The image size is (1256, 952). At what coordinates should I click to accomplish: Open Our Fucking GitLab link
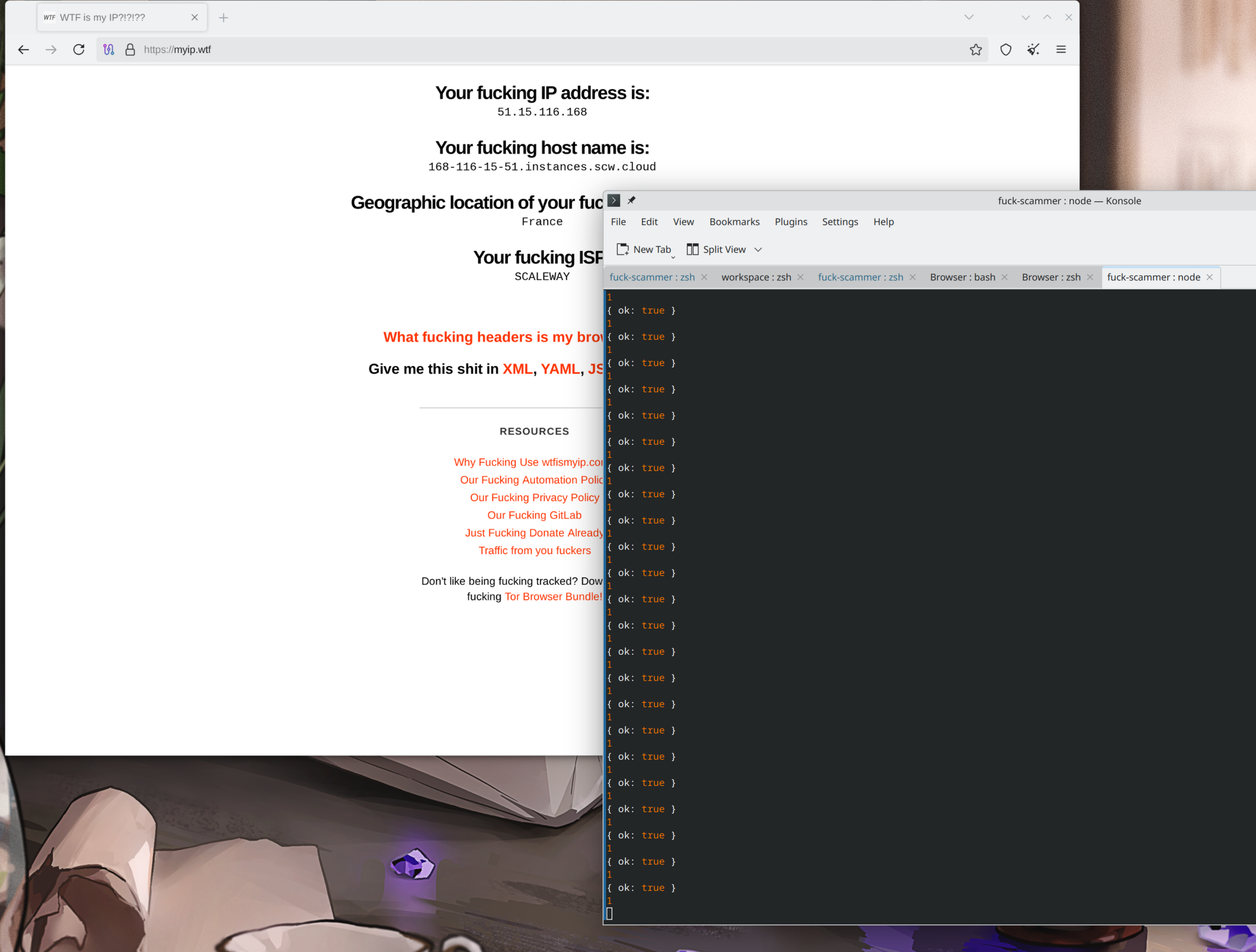pos(534,515)
